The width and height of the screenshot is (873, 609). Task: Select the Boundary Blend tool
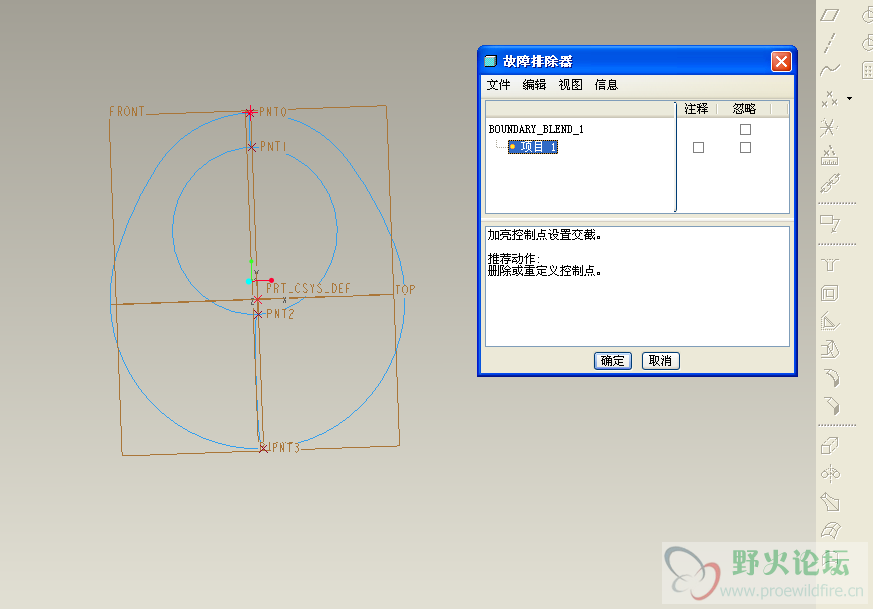click(830, 530)
